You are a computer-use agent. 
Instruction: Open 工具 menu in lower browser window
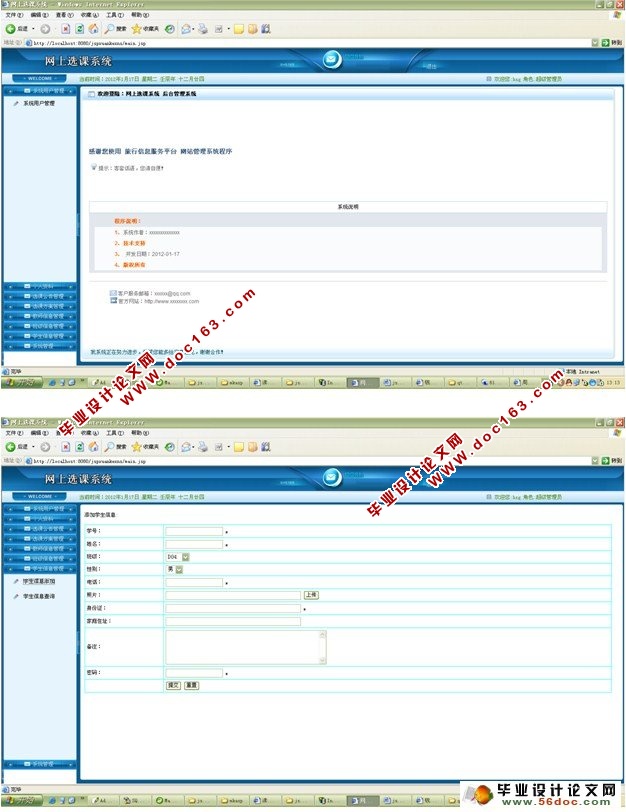click(x=115, y=433)
